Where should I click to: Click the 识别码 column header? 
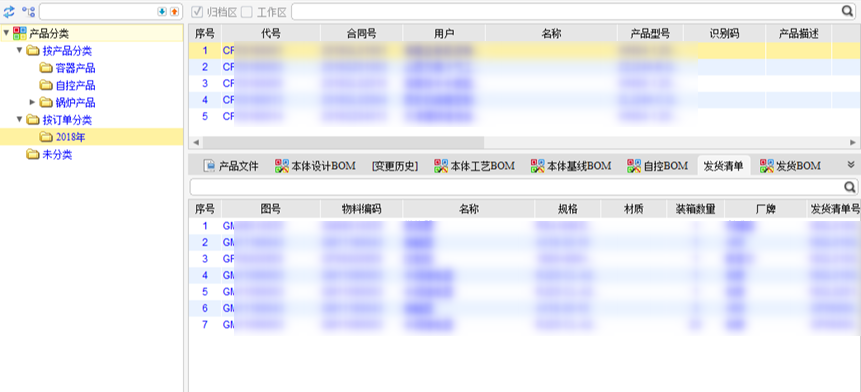point(724,33)
